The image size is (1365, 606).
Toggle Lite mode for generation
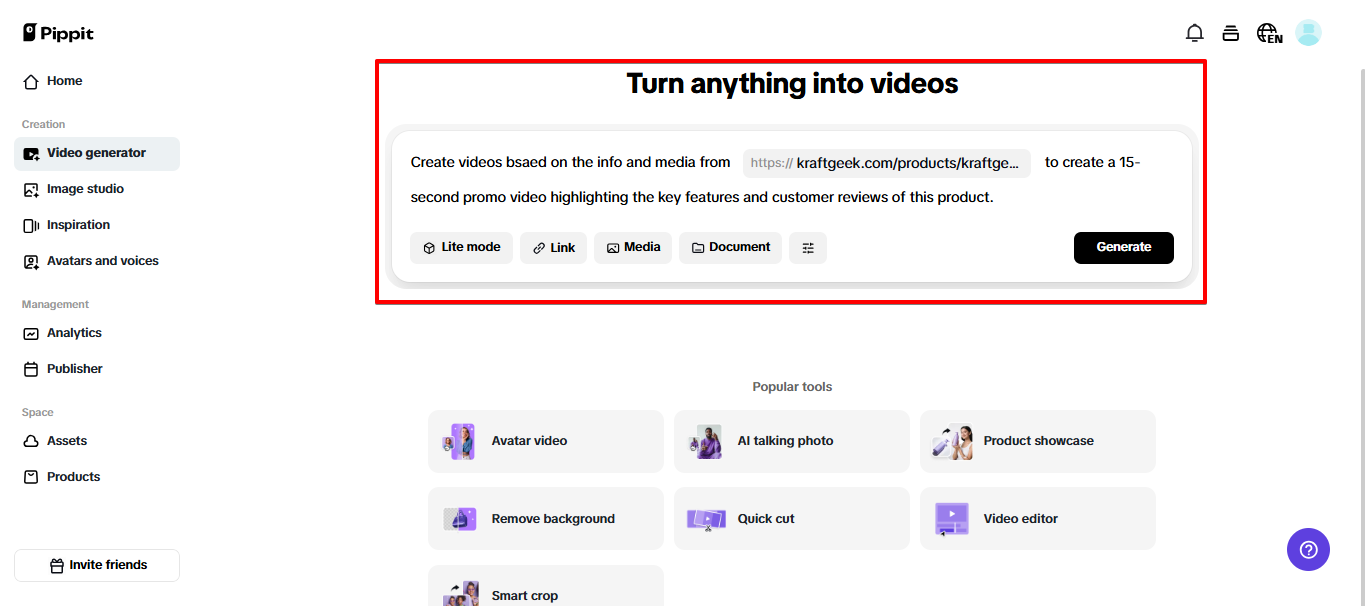click(x=461, y=247)
